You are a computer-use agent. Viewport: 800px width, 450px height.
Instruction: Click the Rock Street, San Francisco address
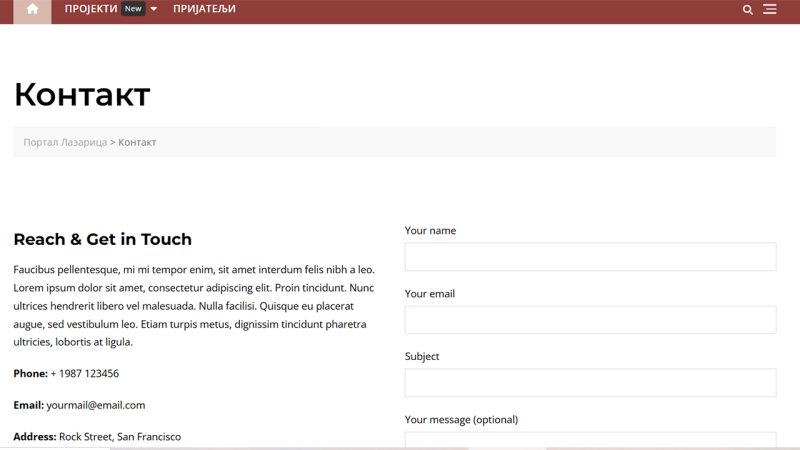click(x=120, y=437)
